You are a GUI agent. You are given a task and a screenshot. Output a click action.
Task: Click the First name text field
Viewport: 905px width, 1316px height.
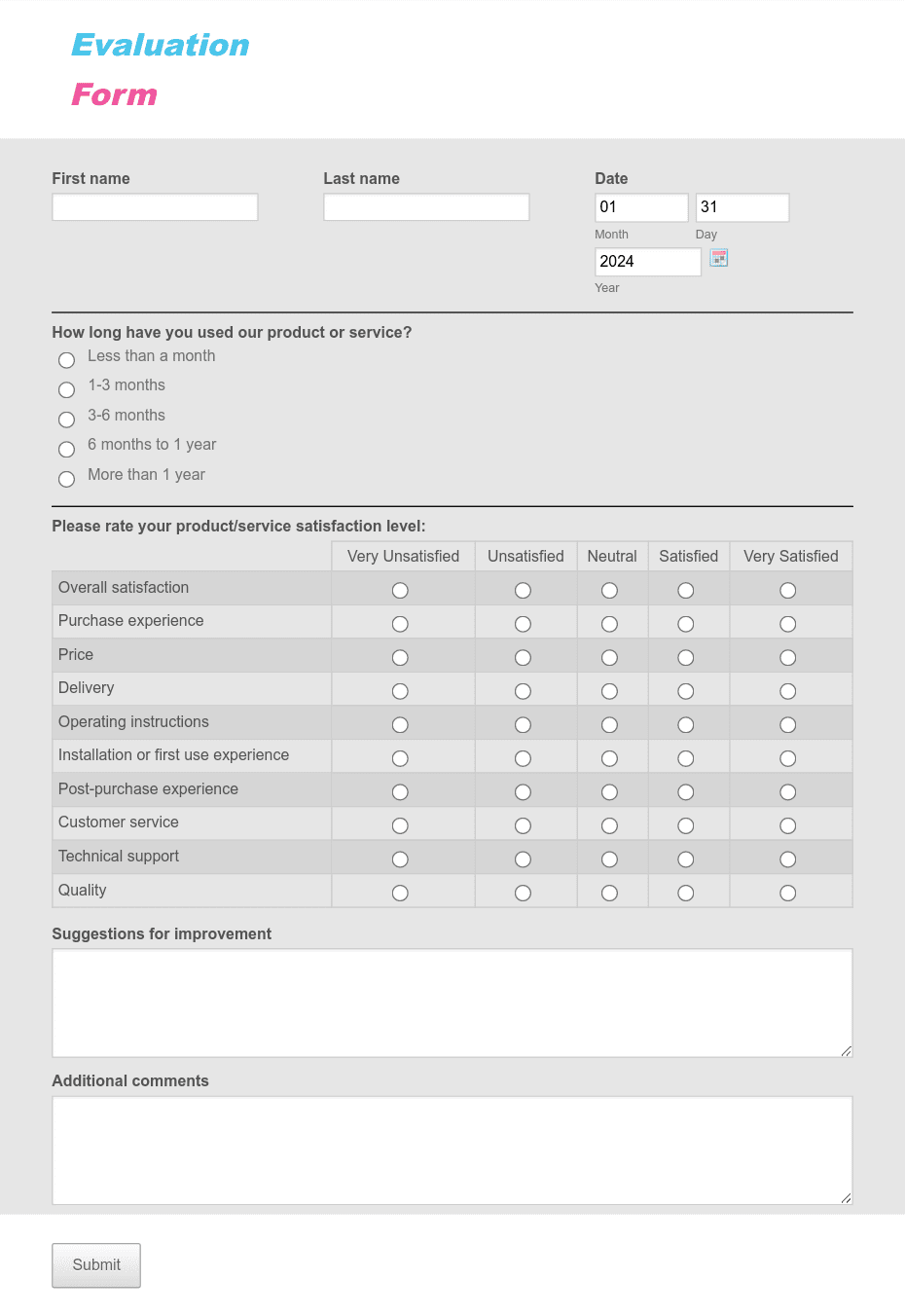tap(155, 207)
